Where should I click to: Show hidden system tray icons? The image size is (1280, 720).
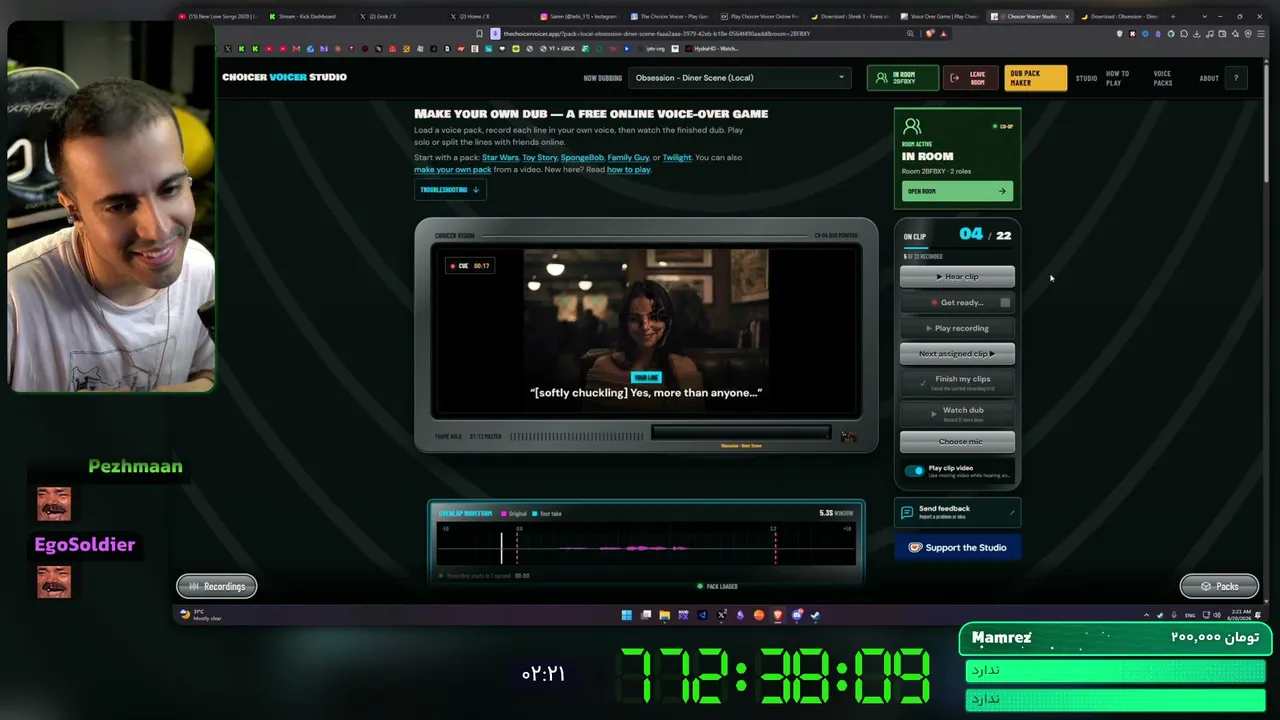(1146, 615)
